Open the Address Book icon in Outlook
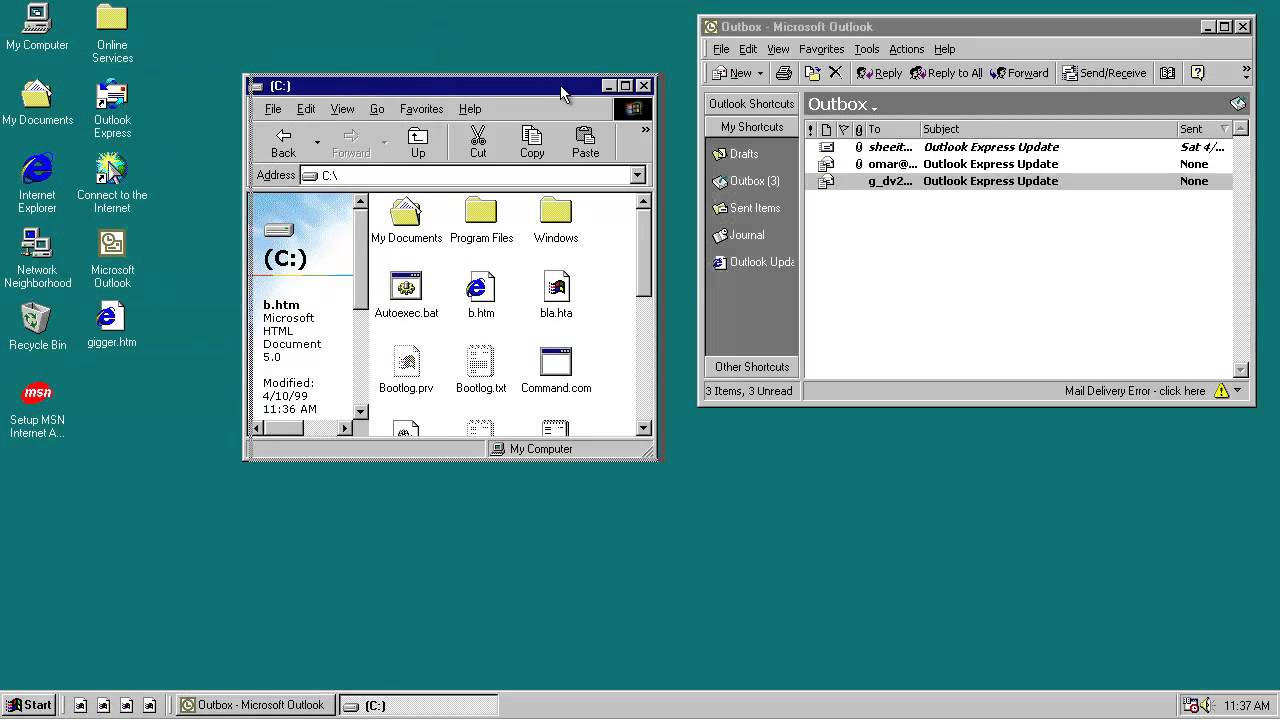This screenshot has height=720, width=1280. click(x=1167, y=73)
